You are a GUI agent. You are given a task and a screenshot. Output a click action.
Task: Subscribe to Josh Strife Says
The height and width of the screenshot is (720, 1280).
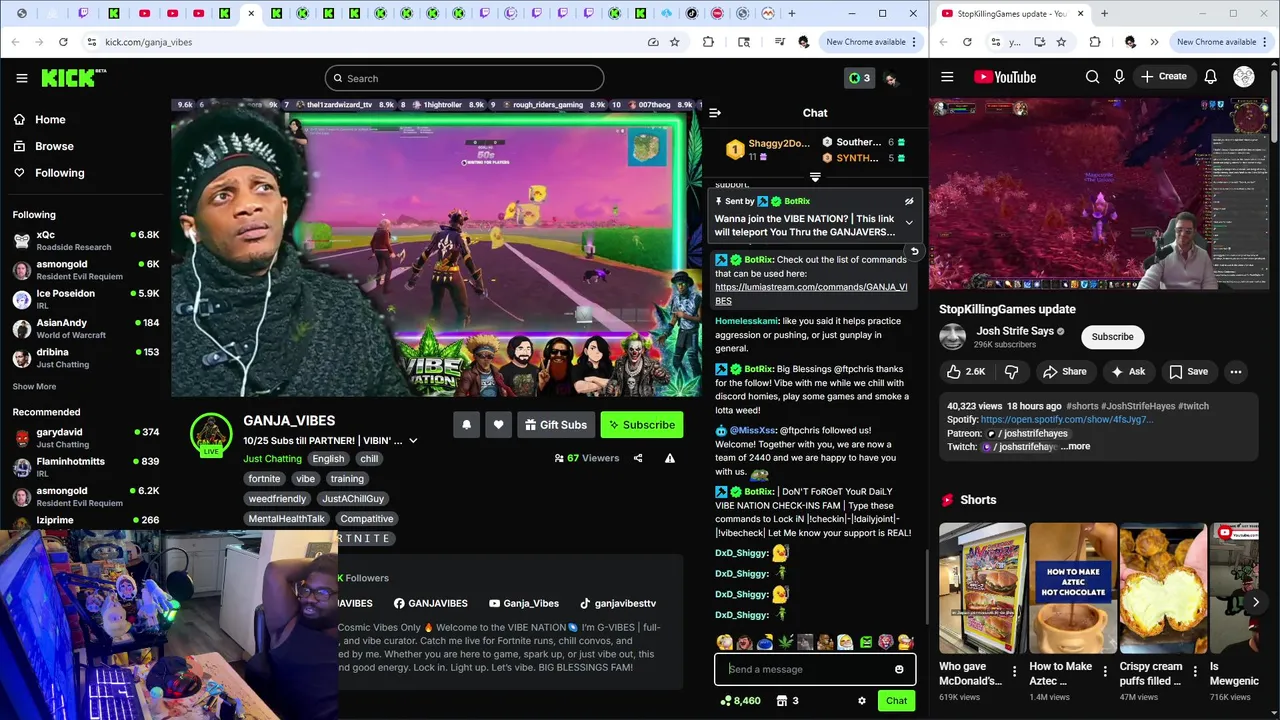tap(1112, 337)
